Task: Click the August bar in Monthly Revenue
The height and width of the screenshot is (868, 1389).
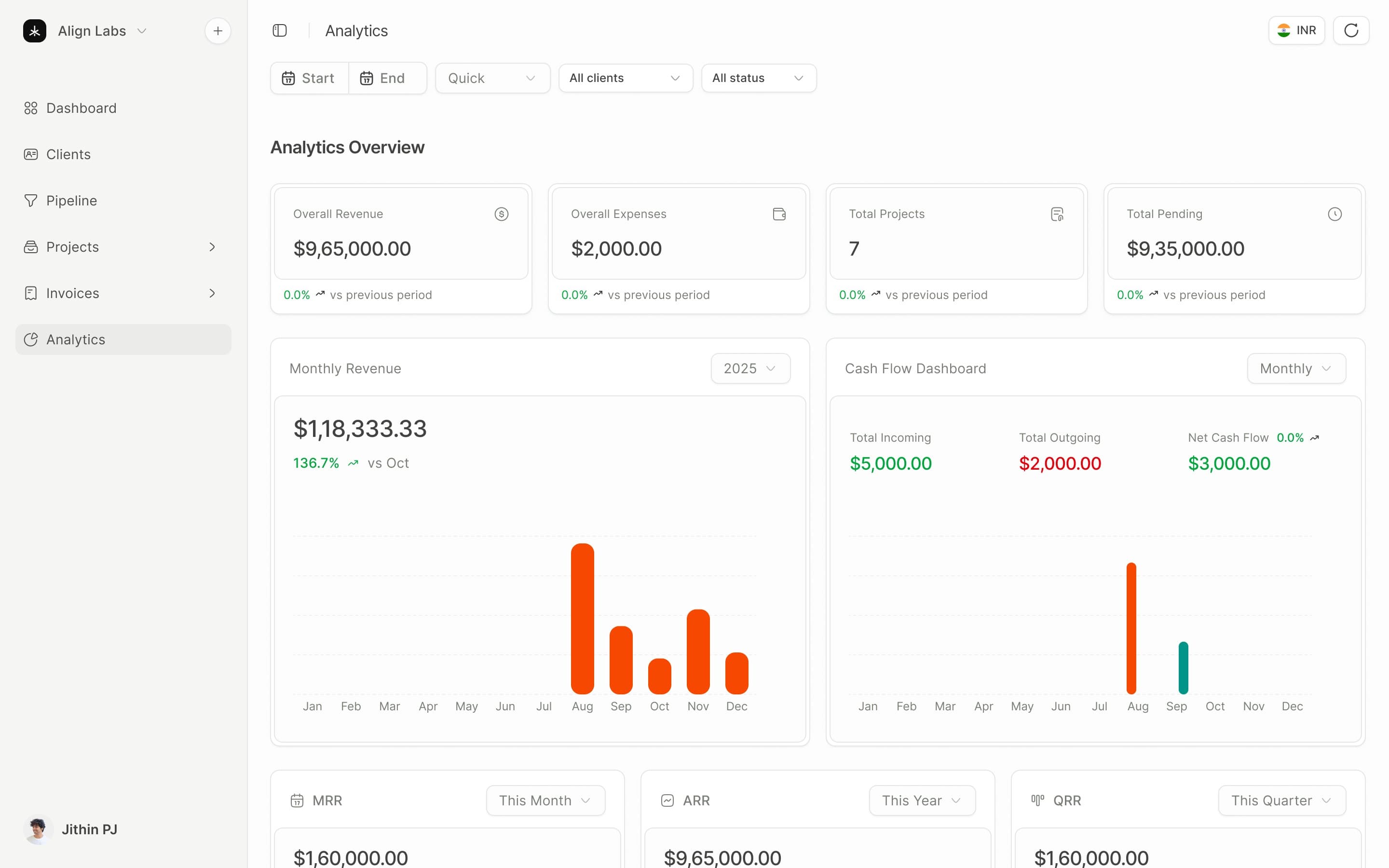Action: point(582,619)
